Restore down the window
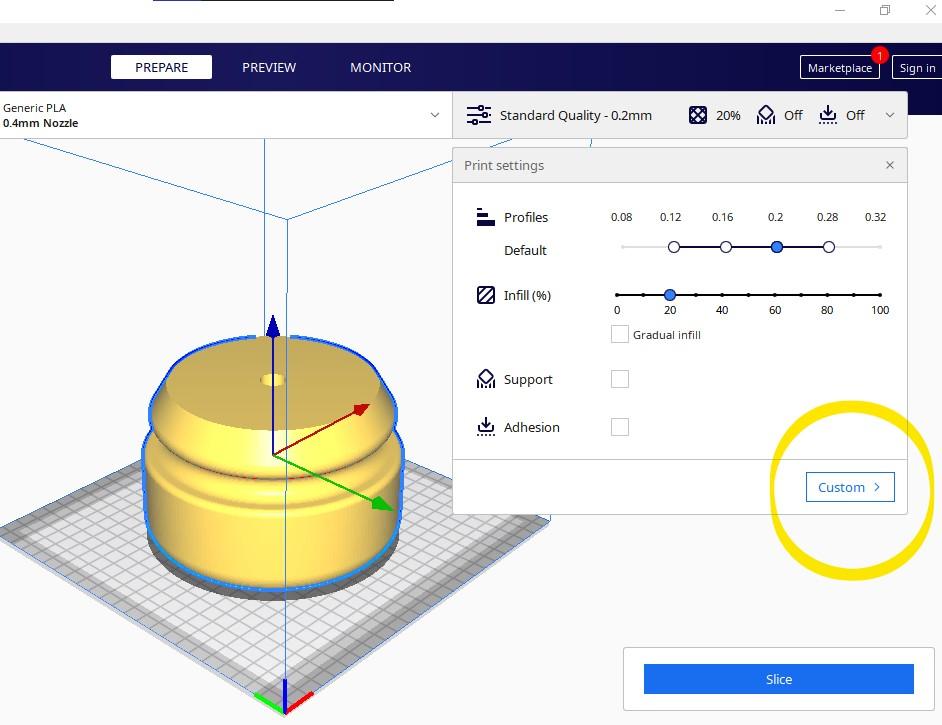The image size is (942, 725). point(884,10)
